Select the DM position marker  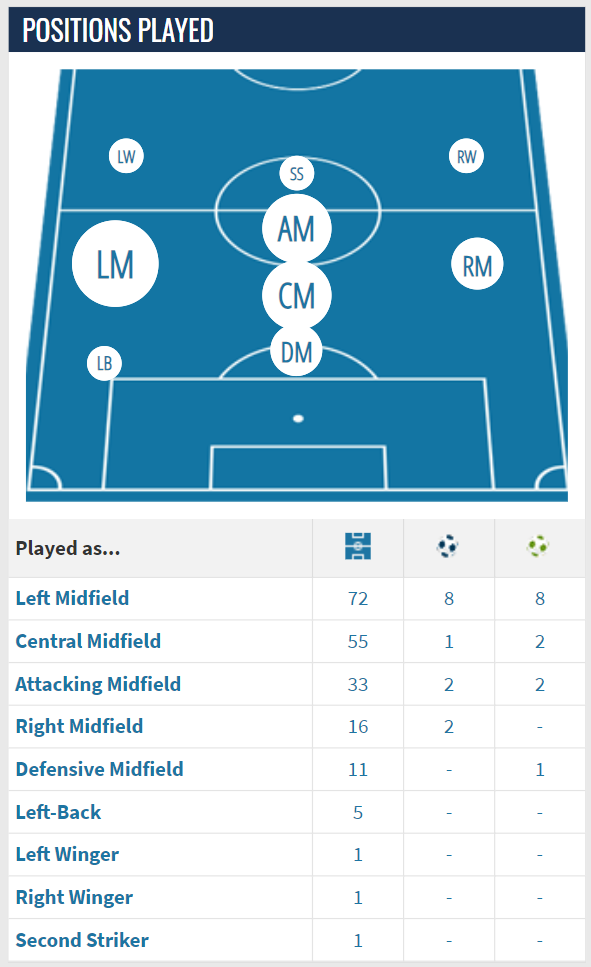coord(297,352)
